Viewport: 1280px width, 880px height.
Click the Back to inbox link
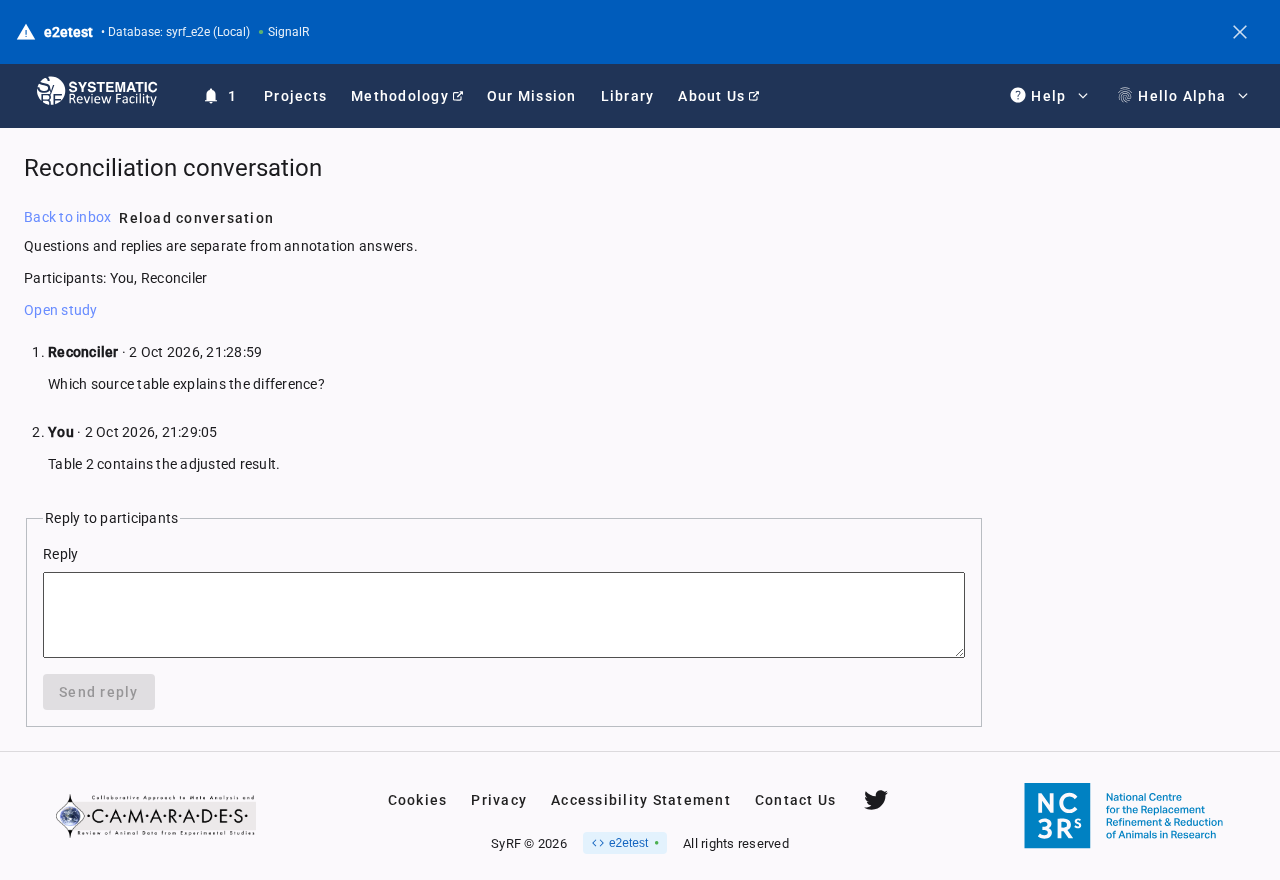pyautogui.click(x=67, y=217)
